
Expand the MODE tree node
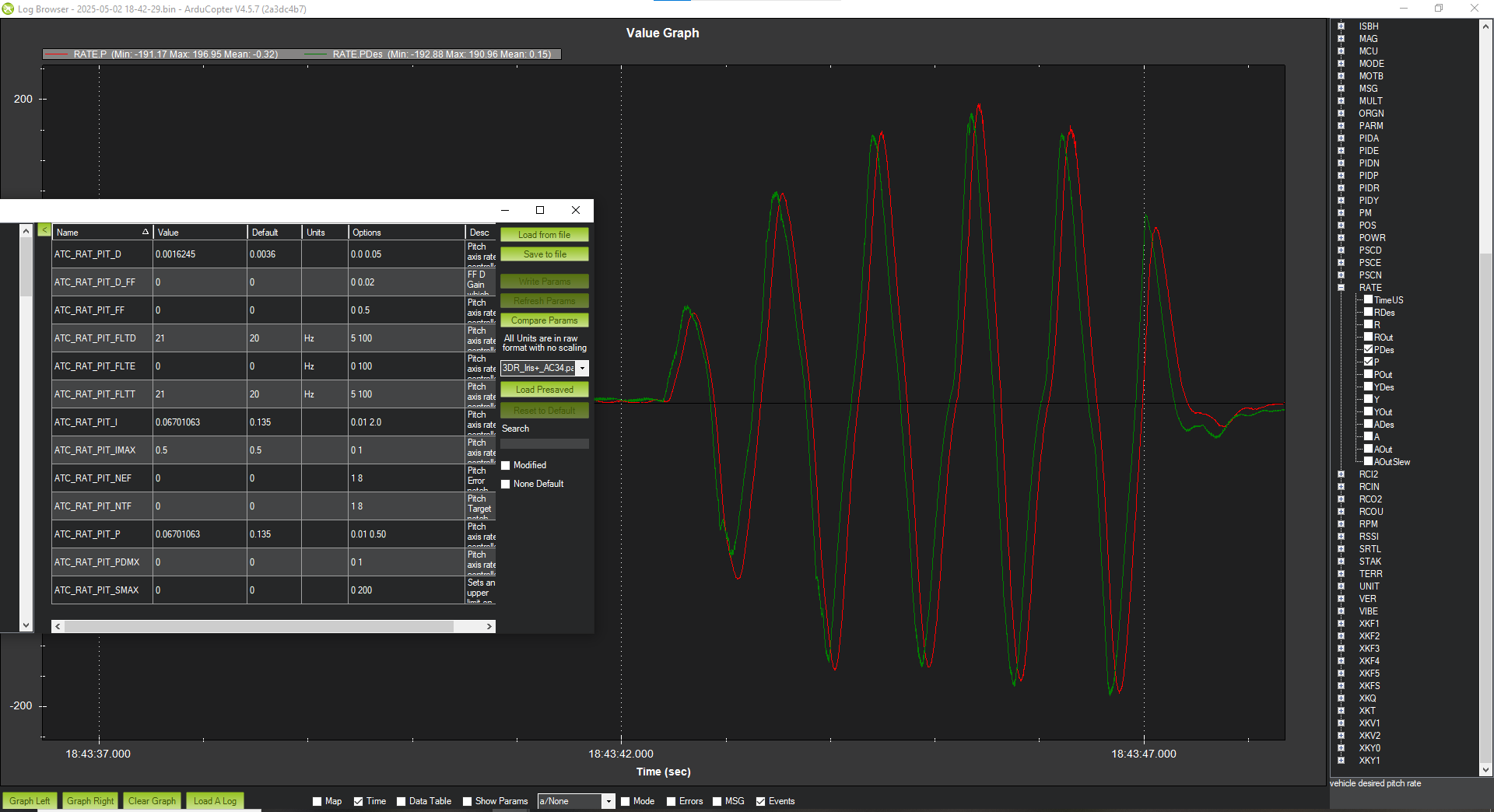(1341, 63)
